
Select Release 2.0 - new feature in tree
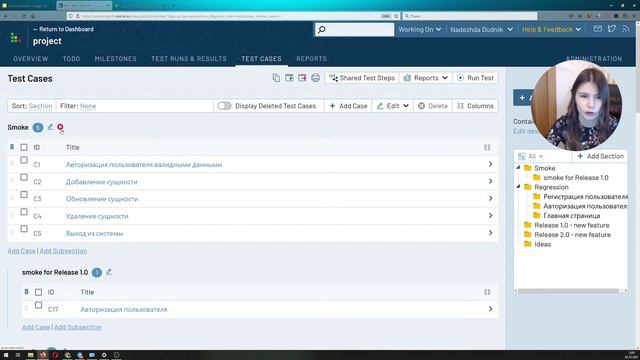click(572, 235)
